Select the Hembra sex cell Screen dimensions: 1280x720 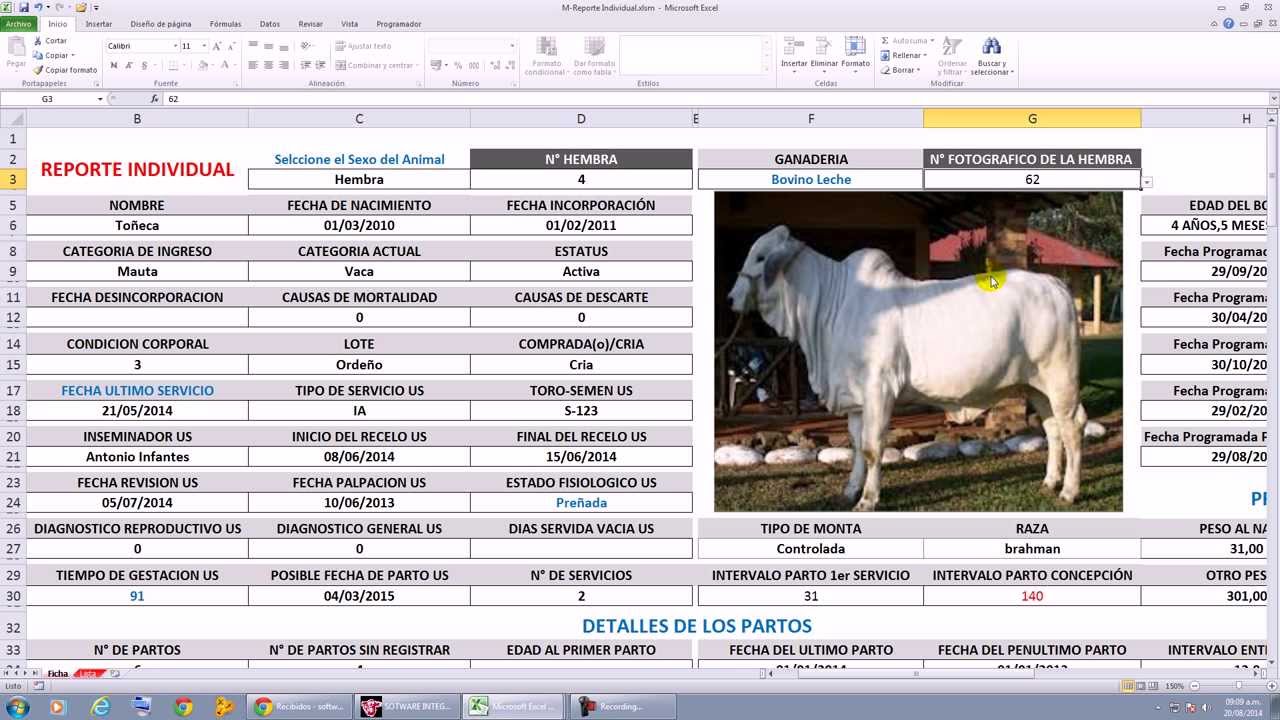[359, 180]
